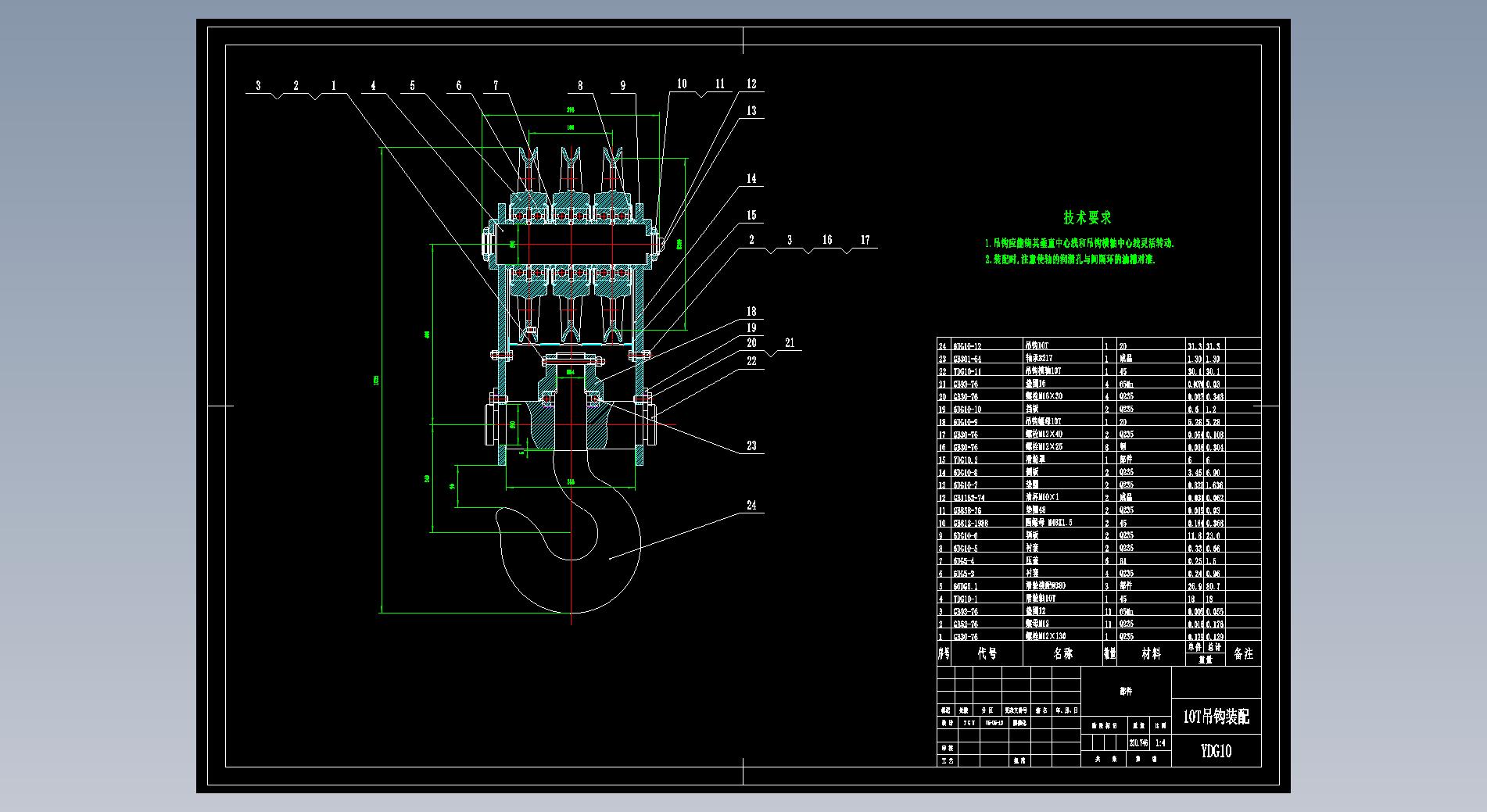Screen dimensions: 1487x812
Task: Select the YDG10 drawing number
Action: [x=1216, y=751]
